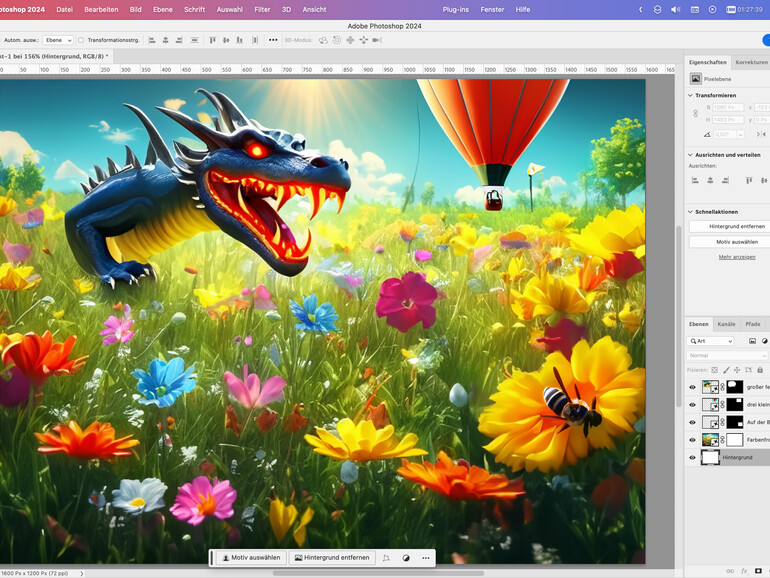Click the link layers icon at panel bottom

[x=729, y=571]
